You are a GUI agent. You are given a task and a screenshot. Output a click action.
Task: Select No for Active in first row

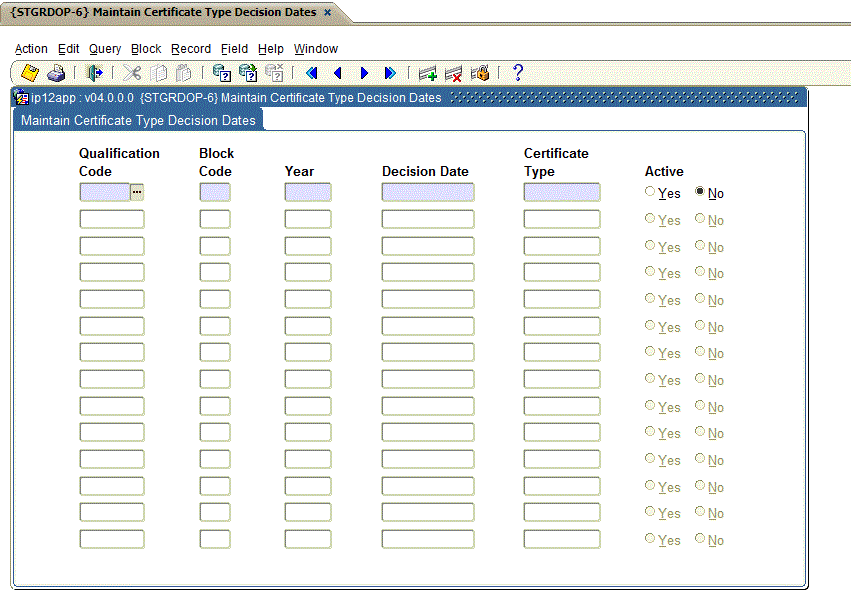click(700, 192)
